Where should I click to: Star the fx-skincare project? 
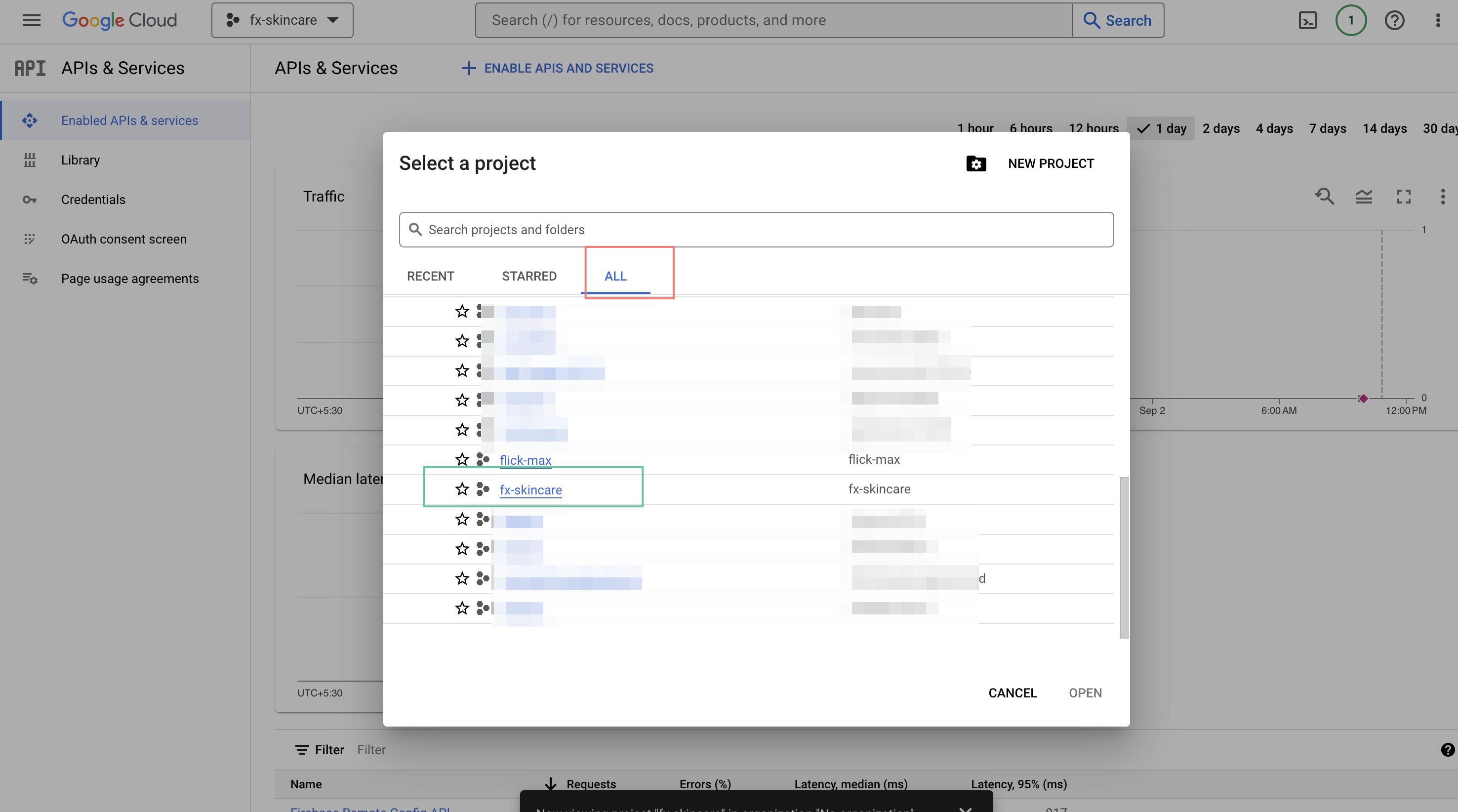point(462,489)
